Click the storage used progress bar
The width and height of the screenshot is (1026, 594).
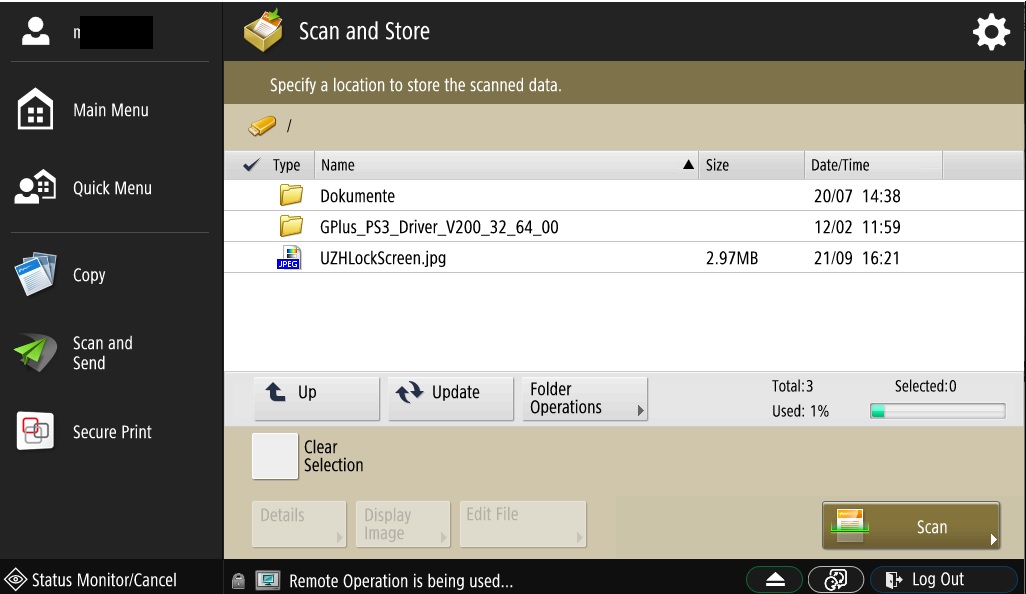pyautogui.click(x=937, y=411)
